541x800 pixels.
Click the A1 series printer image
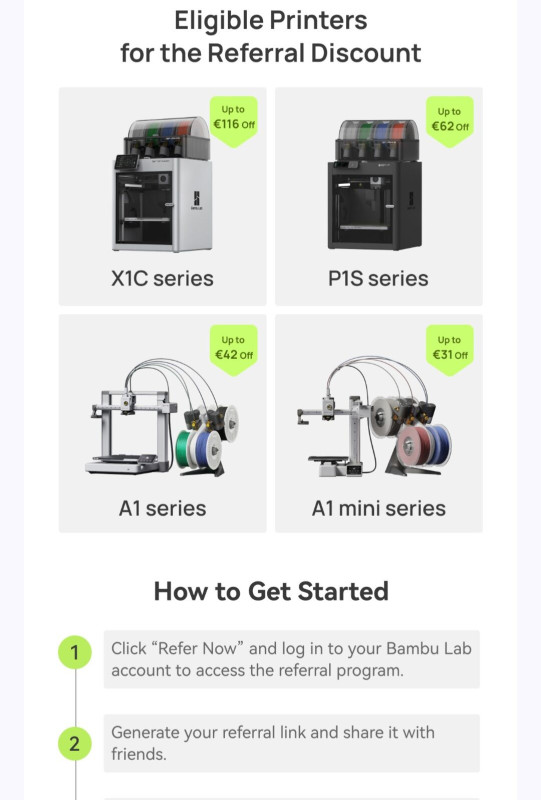click(x=162, y=417)
